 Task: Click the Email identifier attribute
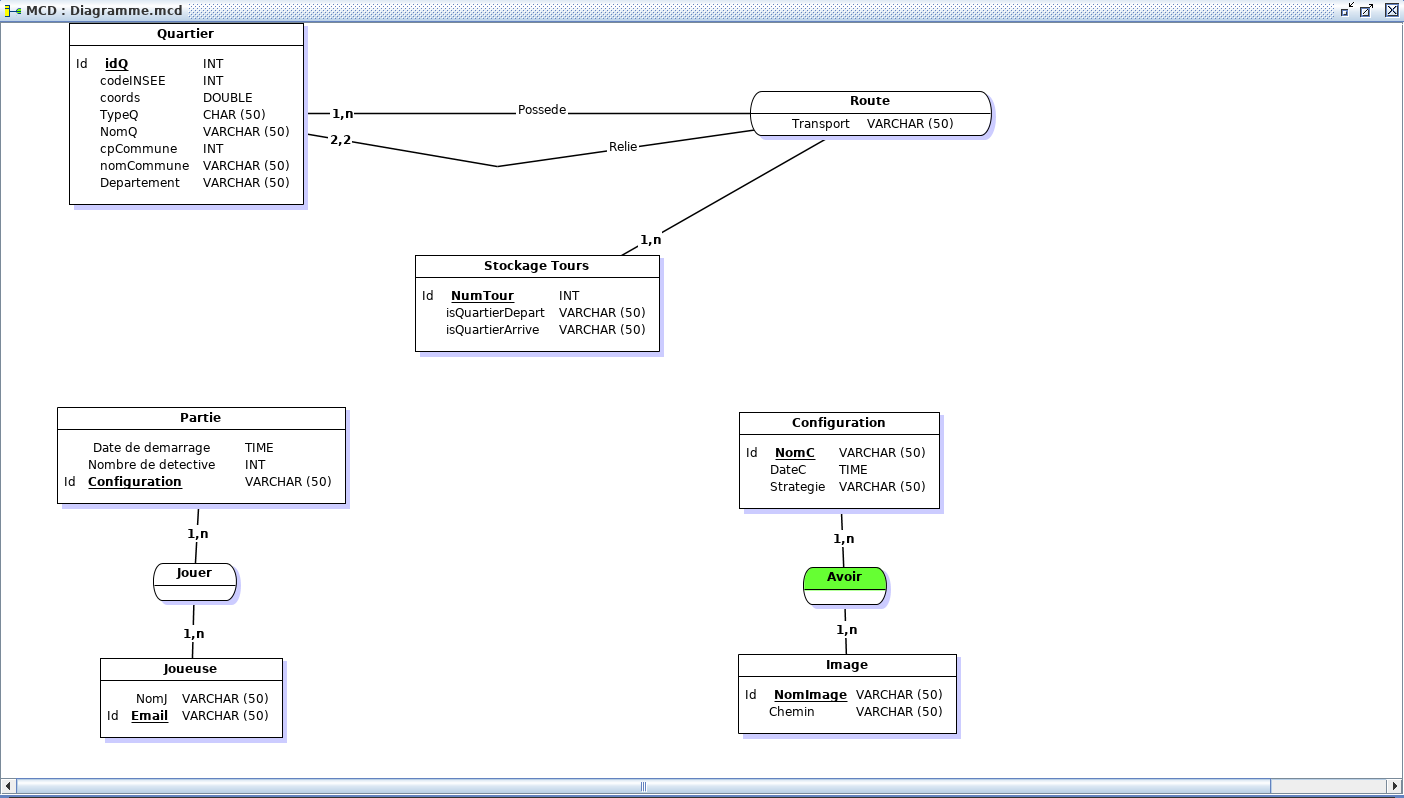click(149, 716)
